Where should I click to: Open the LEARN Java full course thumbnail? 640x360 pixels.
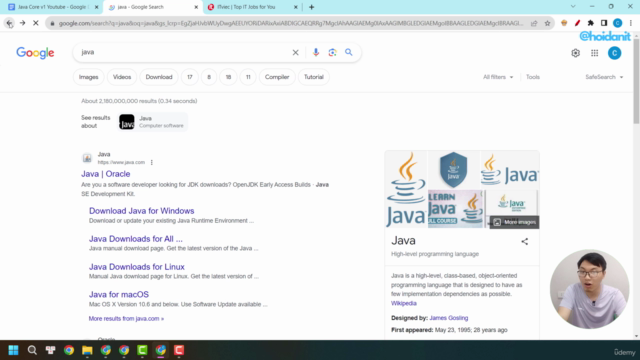tap(455, 209)
